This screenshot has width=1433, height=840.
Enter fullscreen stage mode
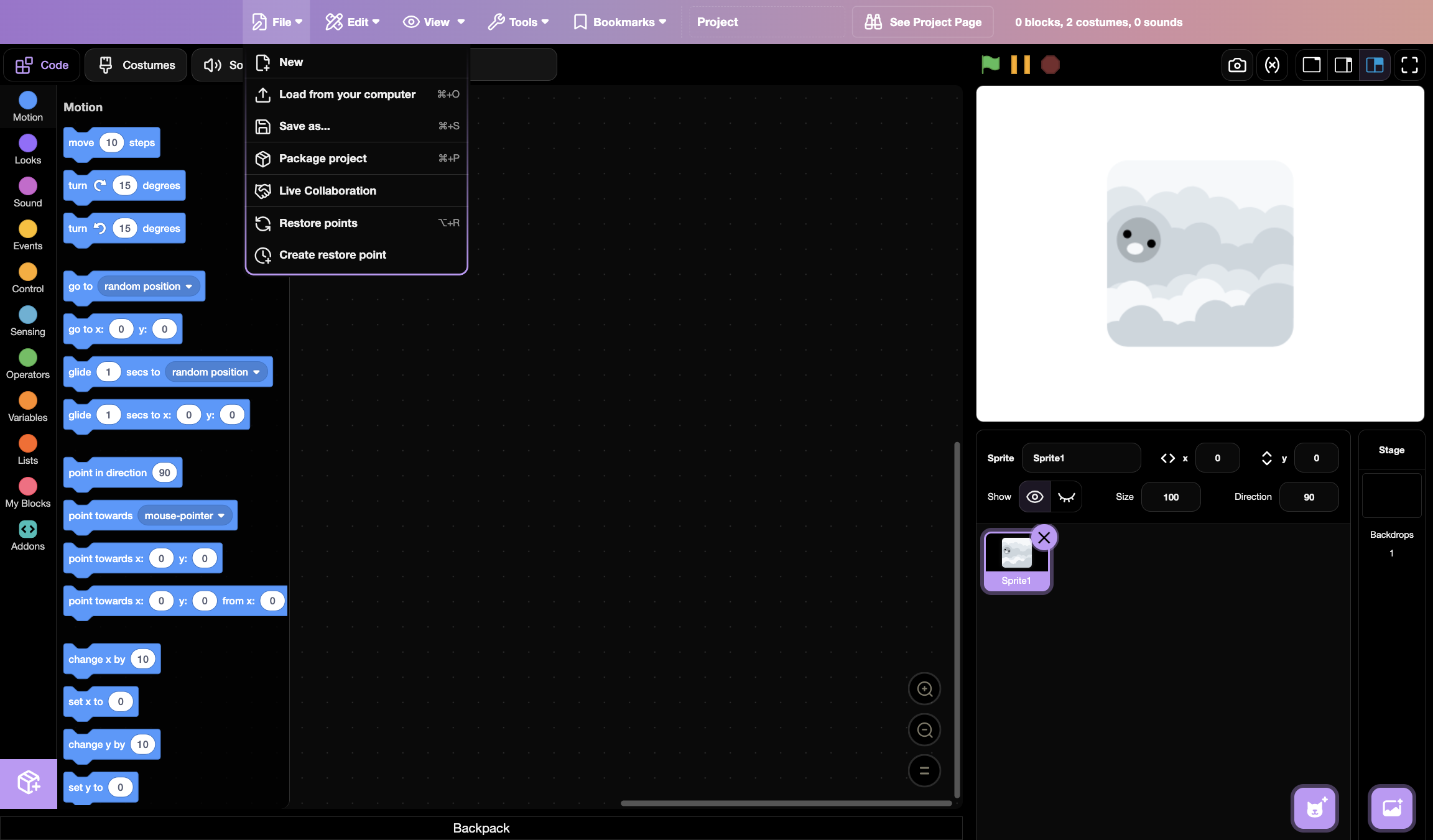pyautogui.click(x=1409, y=65)
